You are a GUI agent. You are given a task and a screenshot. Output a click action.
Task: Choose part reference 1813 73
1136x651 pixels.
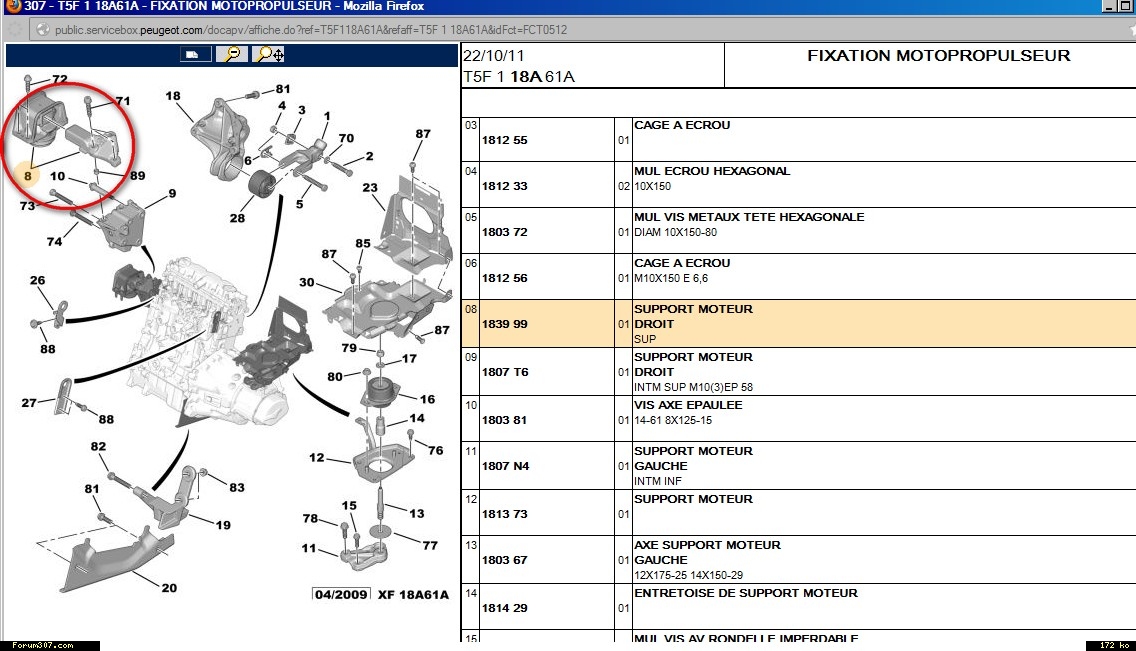(x=505, y=513)
